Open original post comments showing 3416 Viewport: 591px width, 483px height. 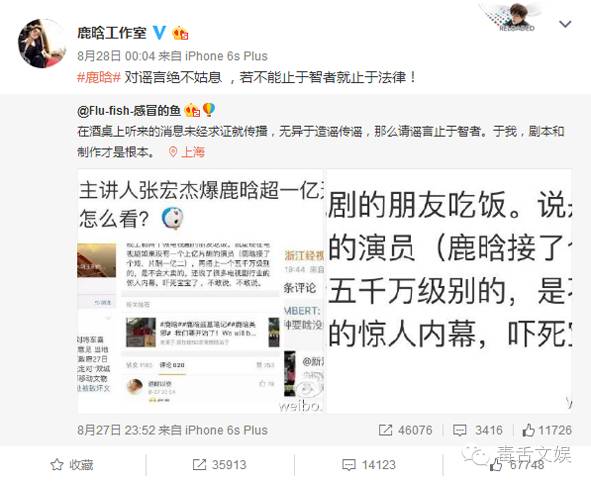coord(478,430)
